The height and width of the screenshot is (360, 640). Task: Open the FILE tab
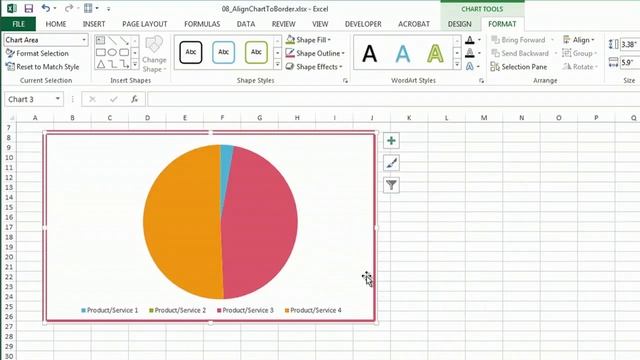[x=18, y=24]
